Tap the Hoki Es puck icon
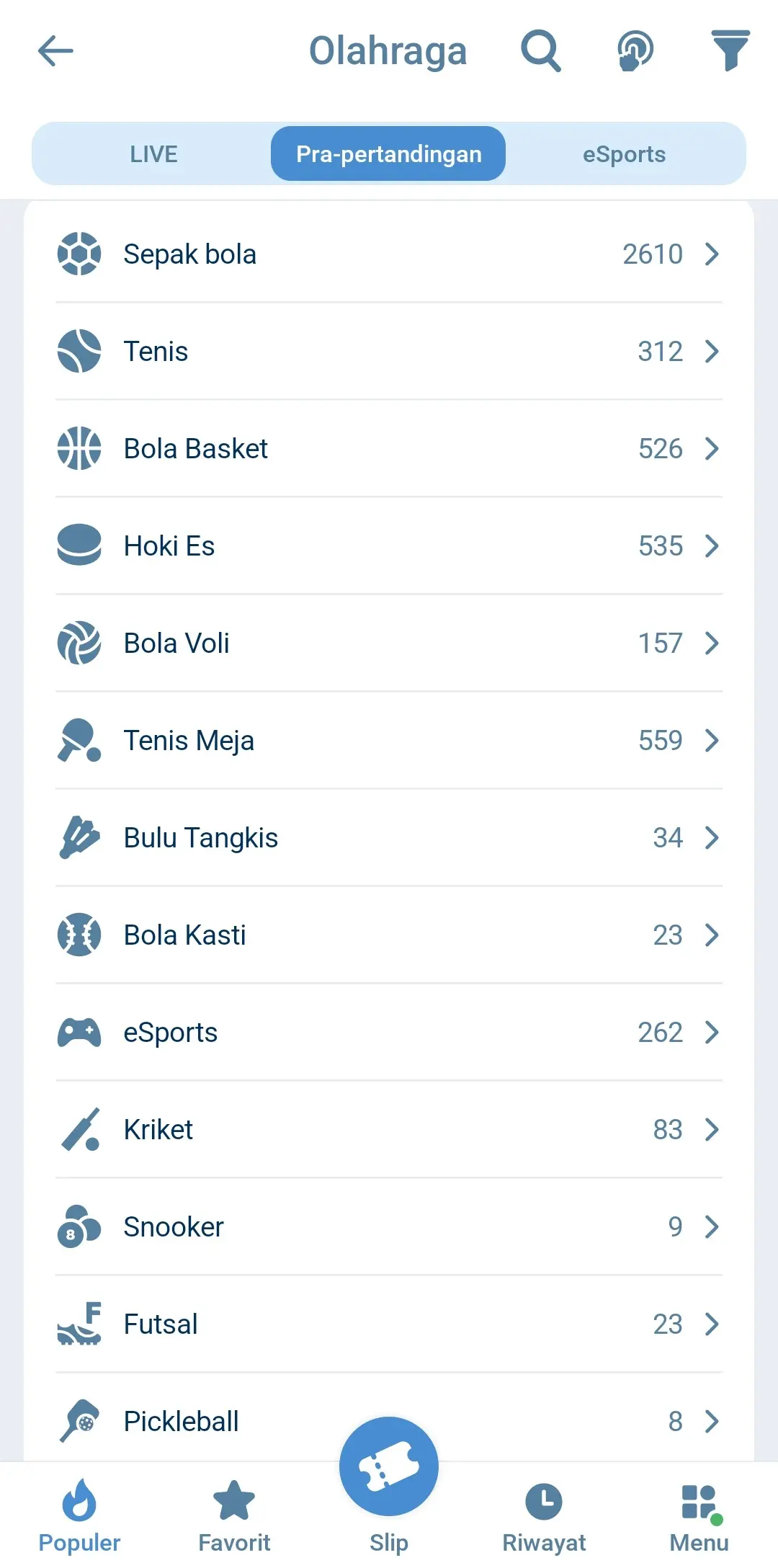 [79, 545]
